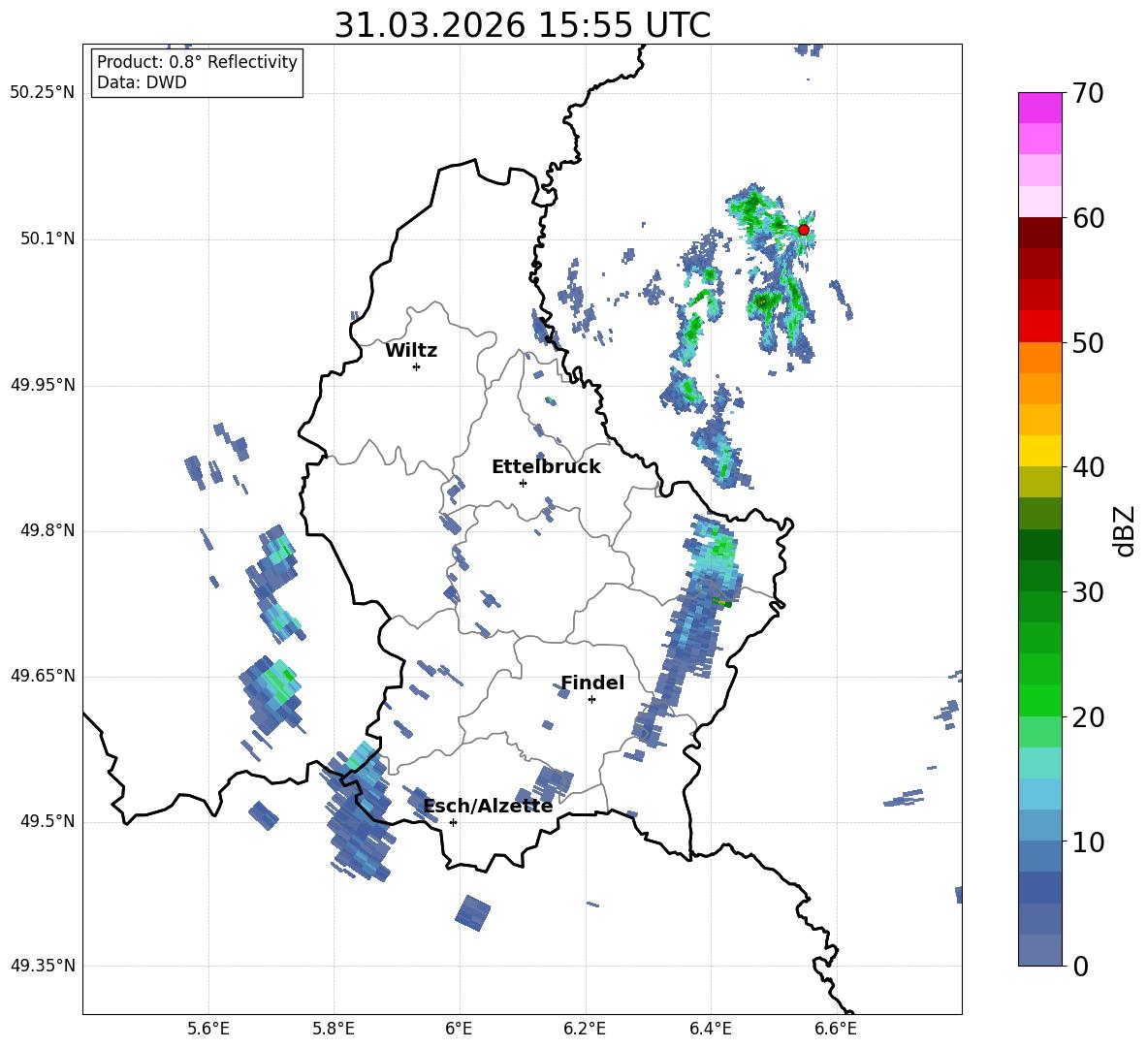
Task: Click the 60 tick label on colorbar
Action: coord(1088,218)
